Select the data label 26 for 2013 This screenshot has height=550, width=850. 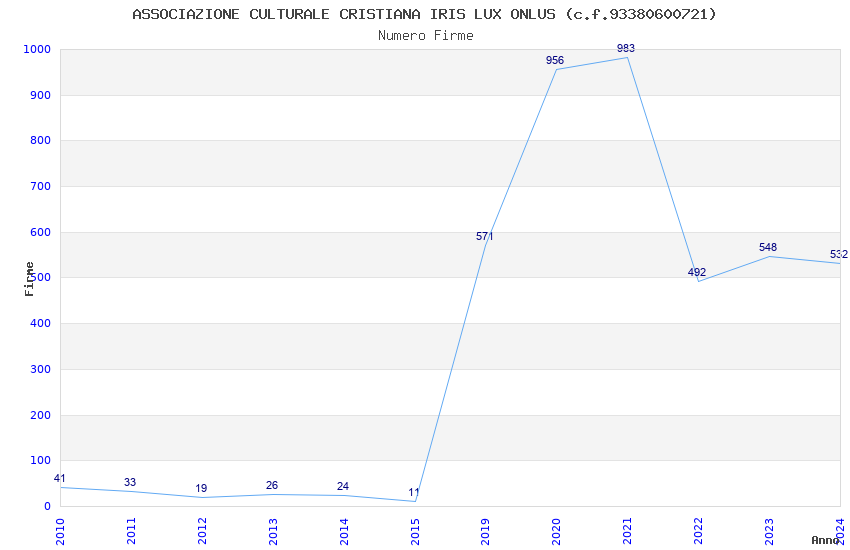point(272,486)
